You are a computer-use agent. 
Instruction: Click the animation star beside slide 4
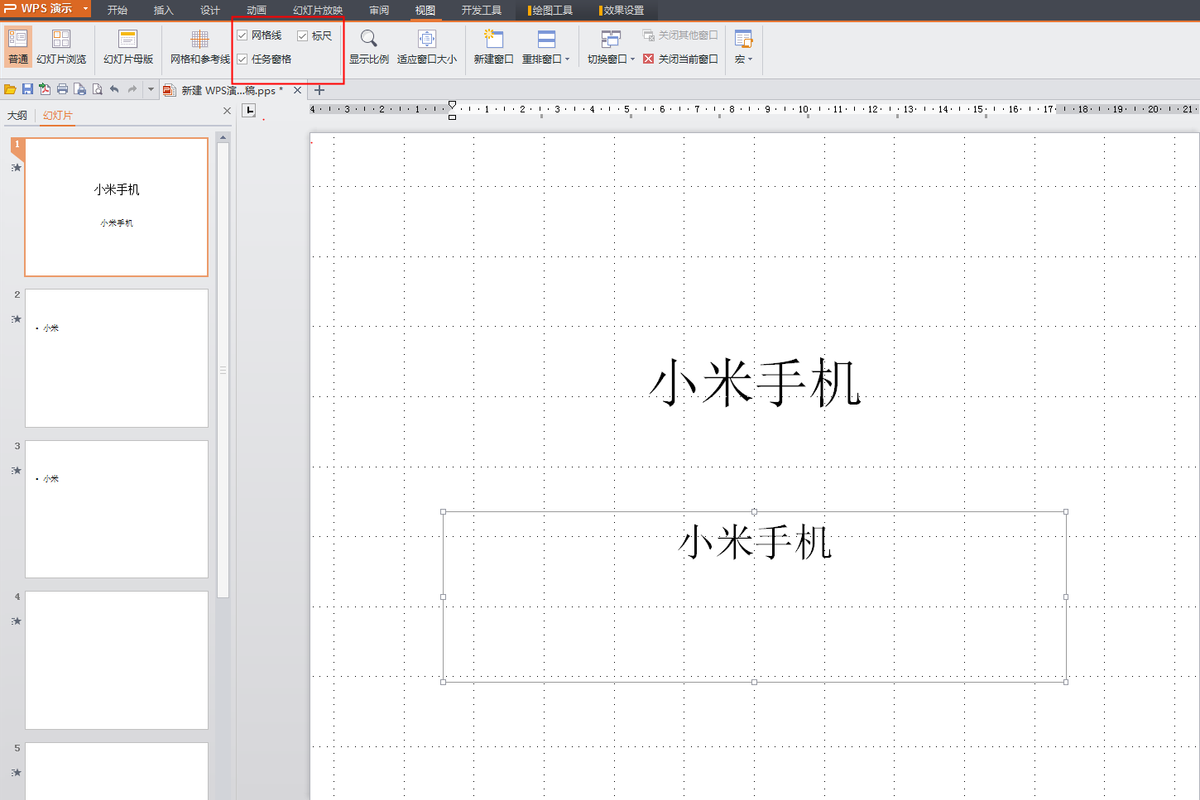click(x=16, y=620)
